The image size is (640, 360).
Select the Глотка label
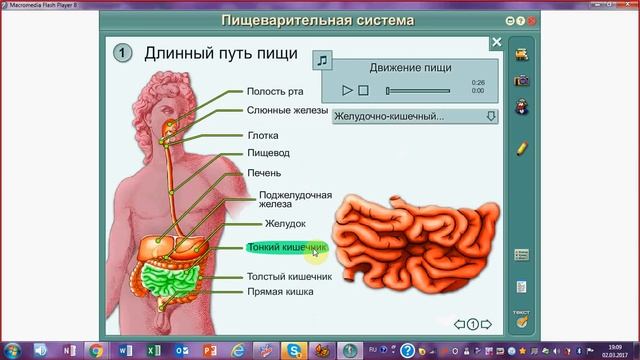pos(263,135)
